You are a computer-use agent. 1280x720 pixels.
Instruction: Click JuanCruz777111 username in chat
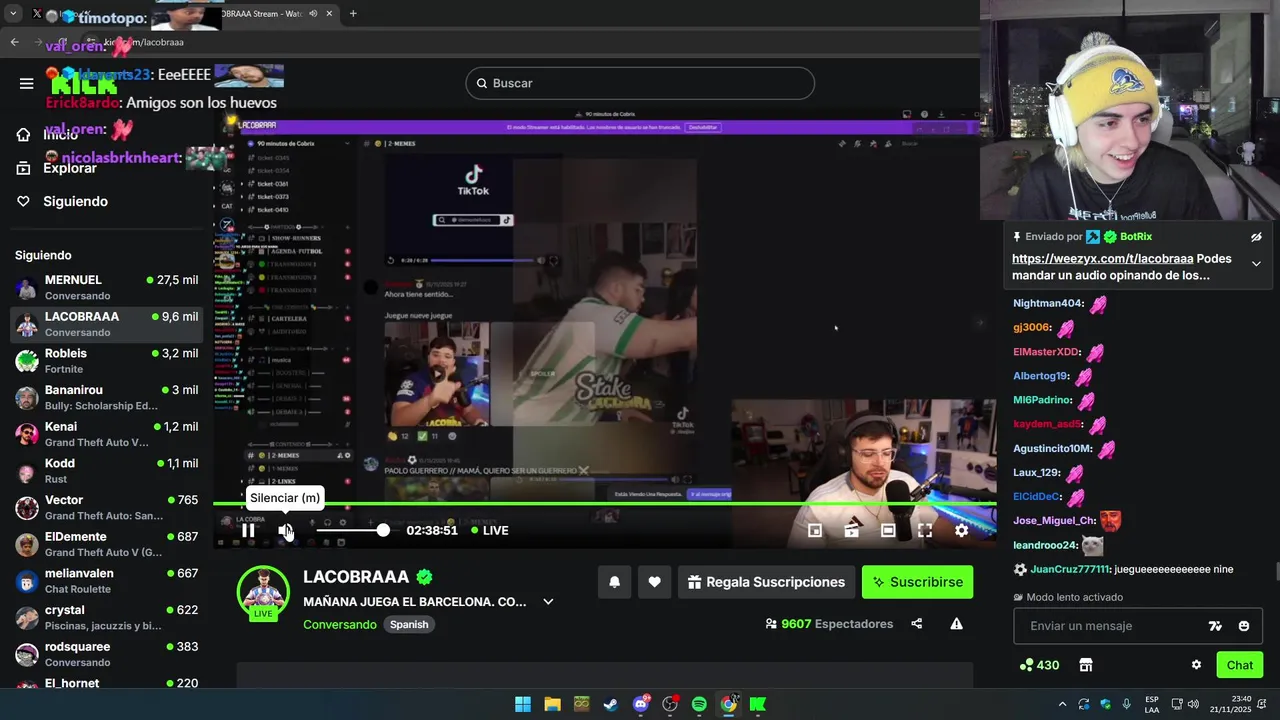point(1070,569)
